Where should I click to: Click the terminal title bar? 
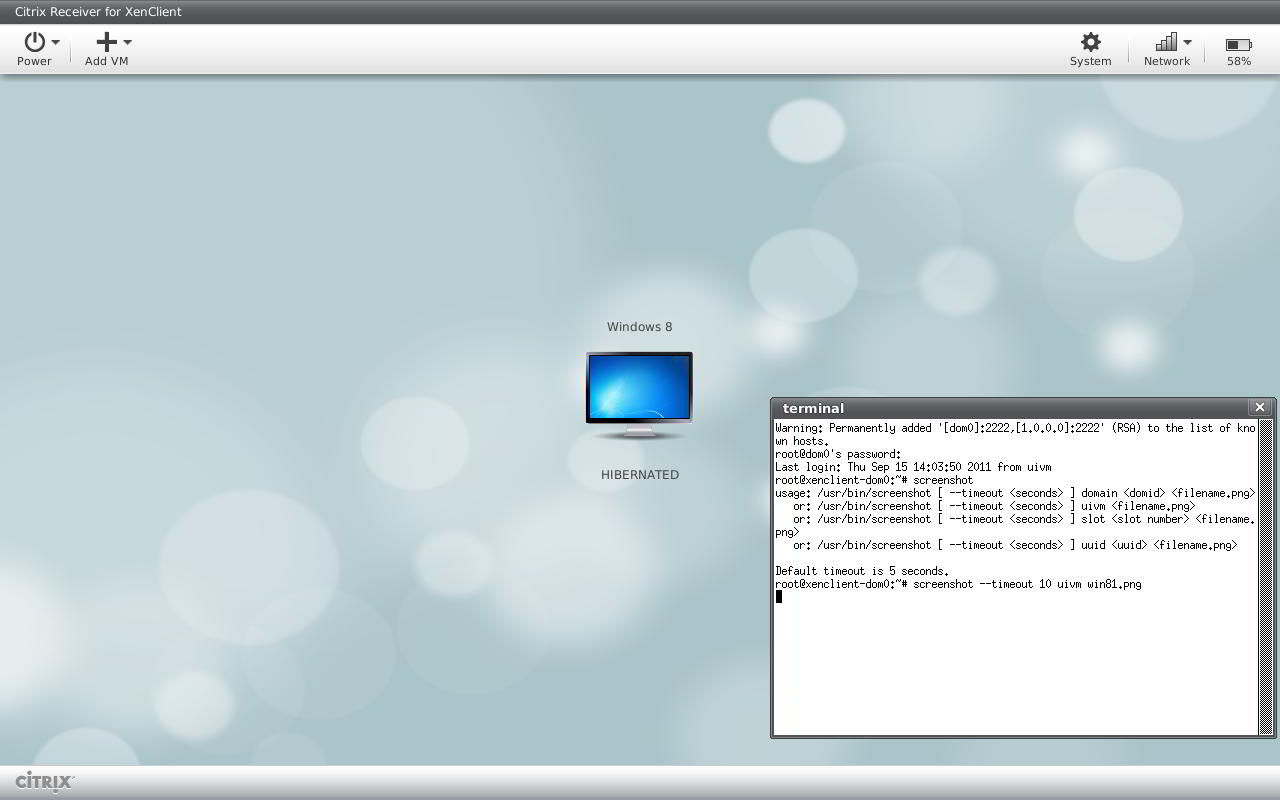(x=1010, y=408)
